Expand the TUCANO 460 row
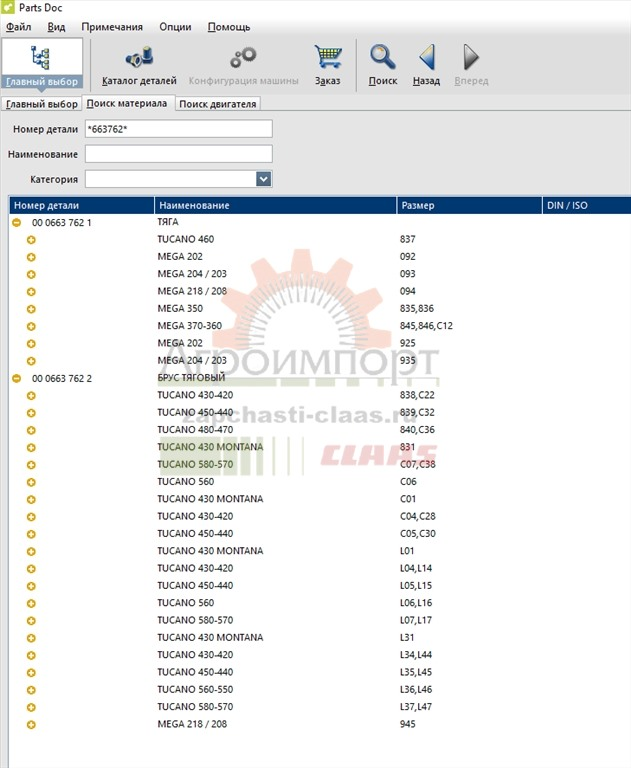The image size is (631, 768). tap(31, 240)
